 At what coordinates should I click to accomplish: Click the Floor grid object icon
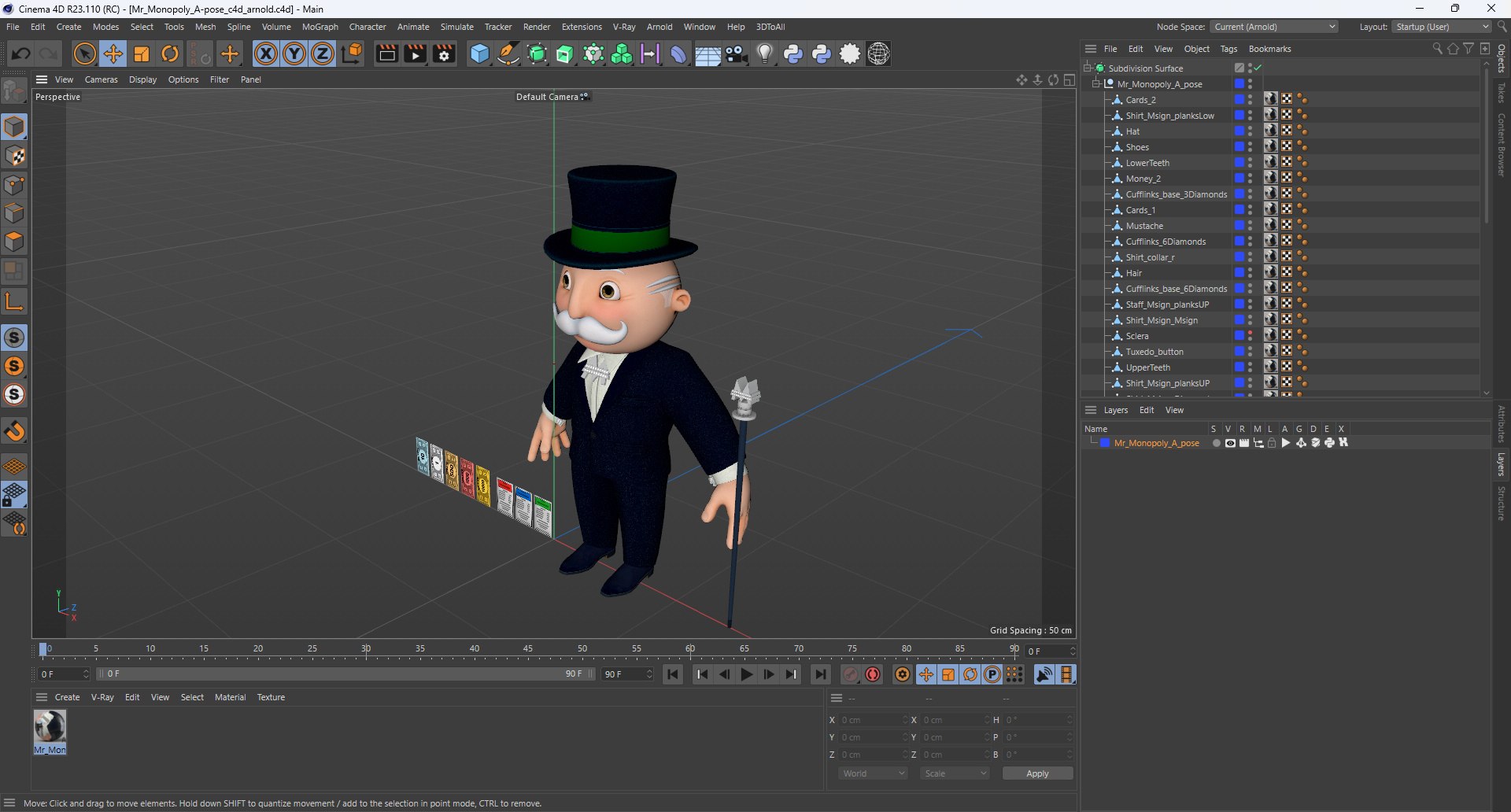[x=707, y=54]
